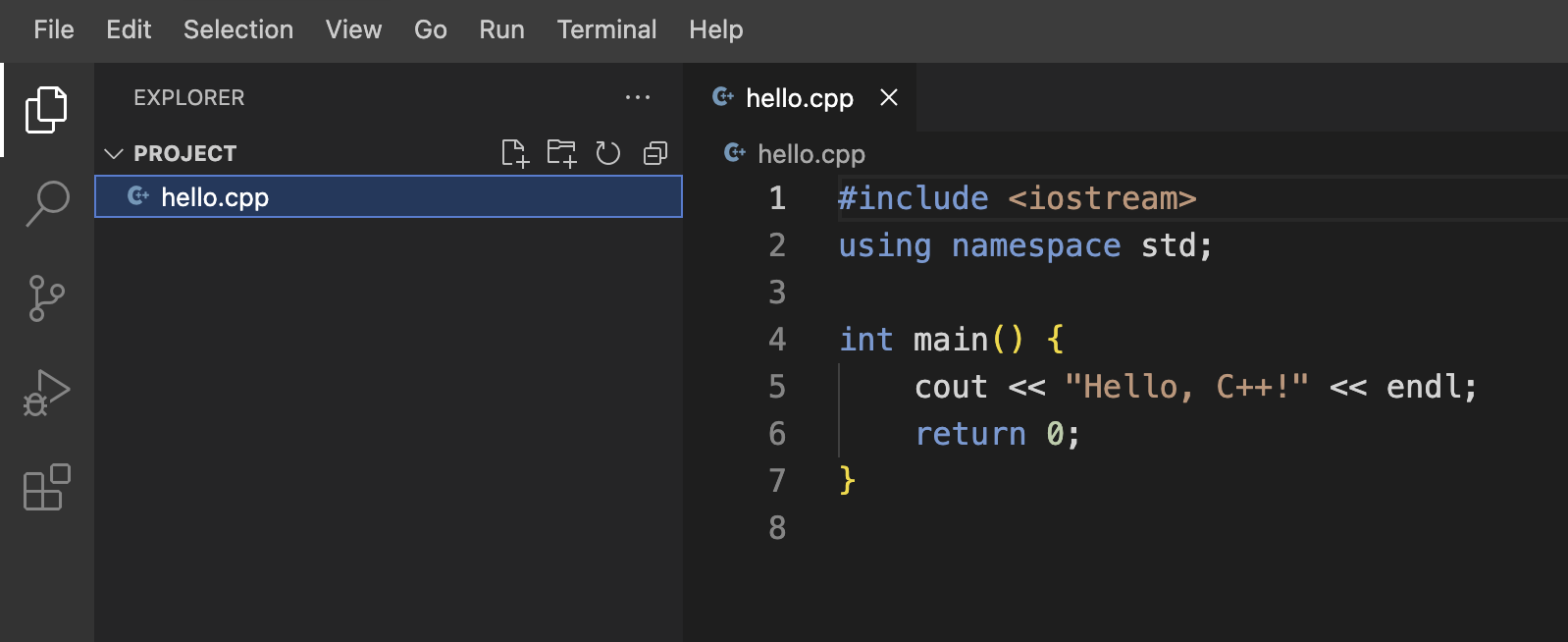Open the Selection menu
Screen dimensions: 1568x642
[x=238, y=29]
